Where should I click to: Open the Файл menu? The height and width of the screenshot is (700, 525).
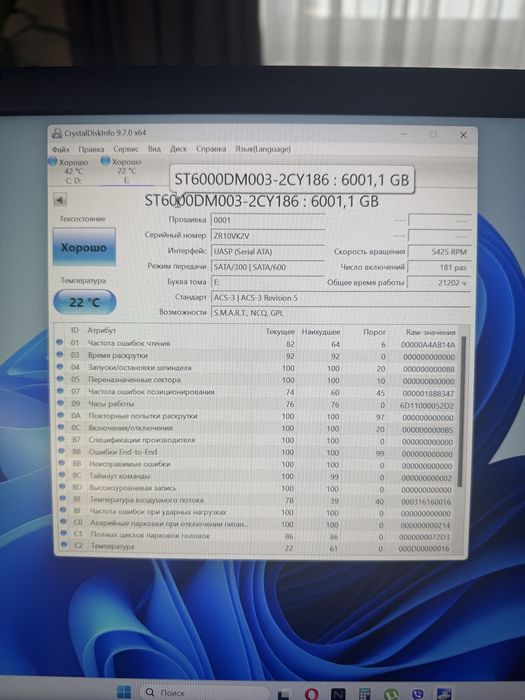point(60,149)
